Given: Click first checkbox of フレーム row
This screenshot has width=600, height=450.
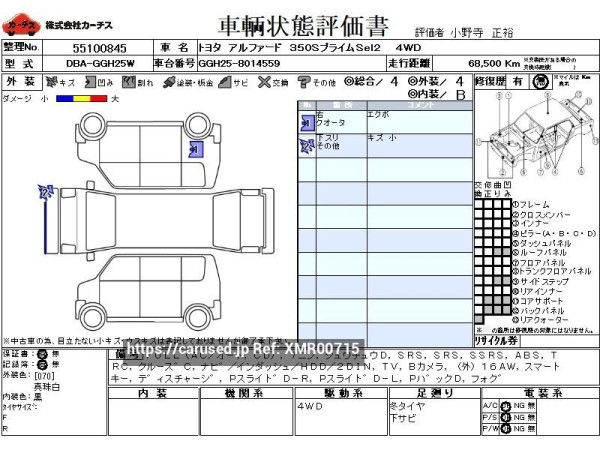Looking at the screenshot, I should point(479,204).
